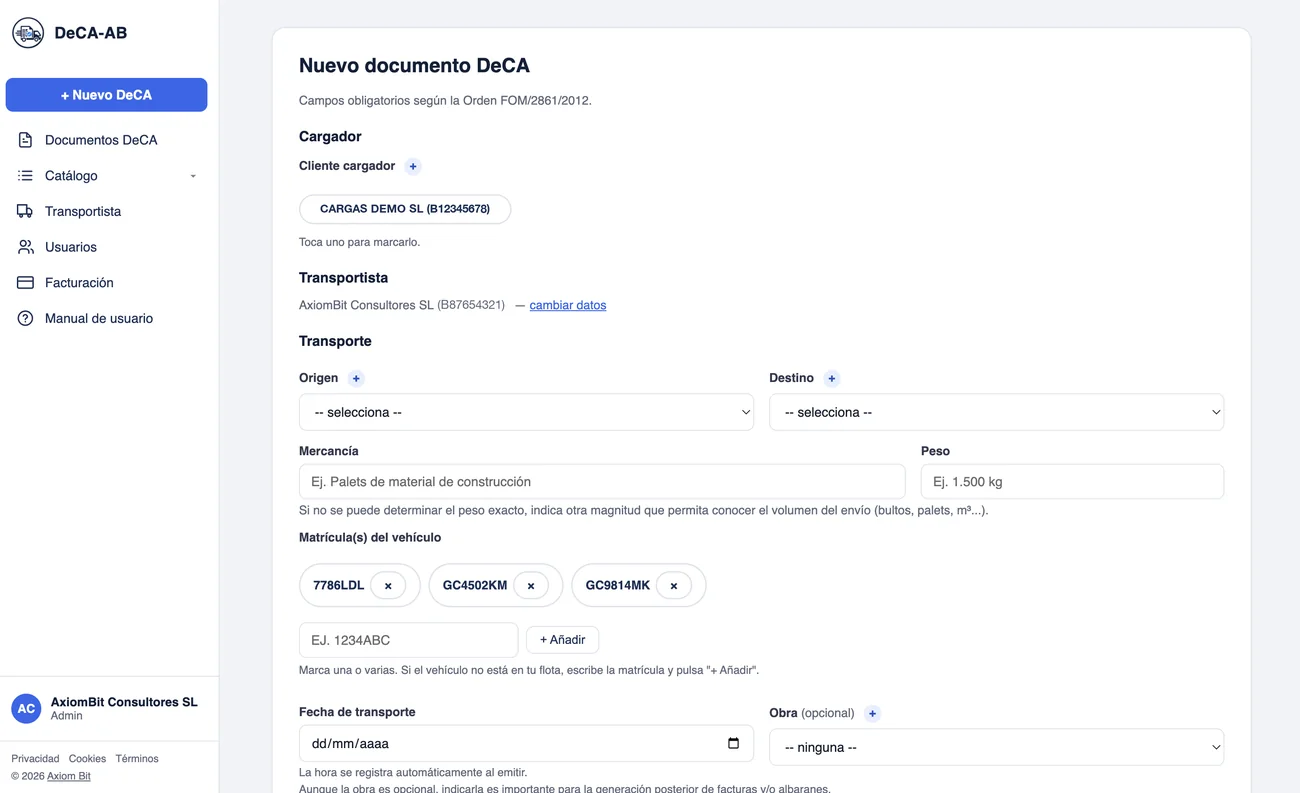Image resolution: width=1300 pixels, height=793 pixels.
Task: Select the CARGAS DEMO SL cargador chip
Action: [x=405, y=209]
